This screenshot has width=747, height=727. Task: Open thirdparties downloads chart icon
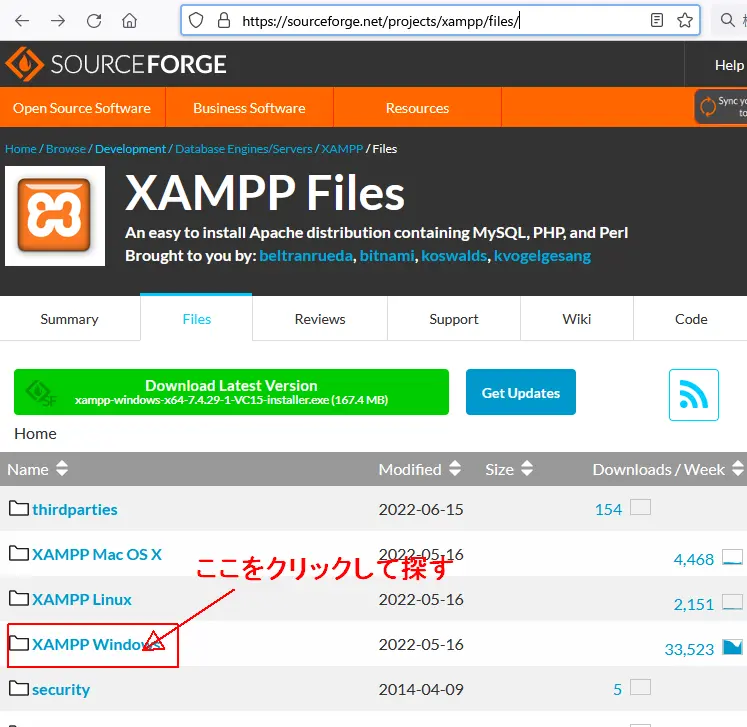640,507
